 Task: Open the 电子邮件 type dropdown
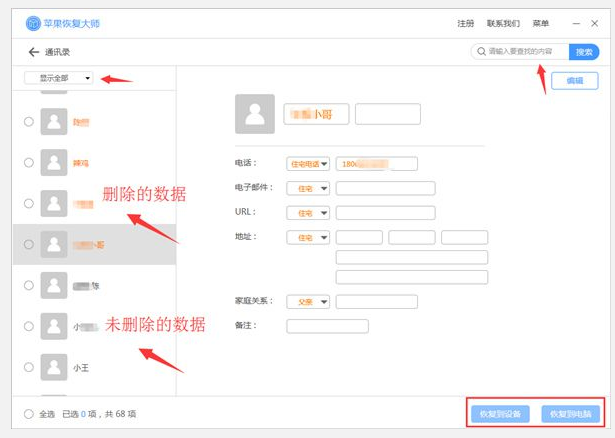(x=308, y=189)
